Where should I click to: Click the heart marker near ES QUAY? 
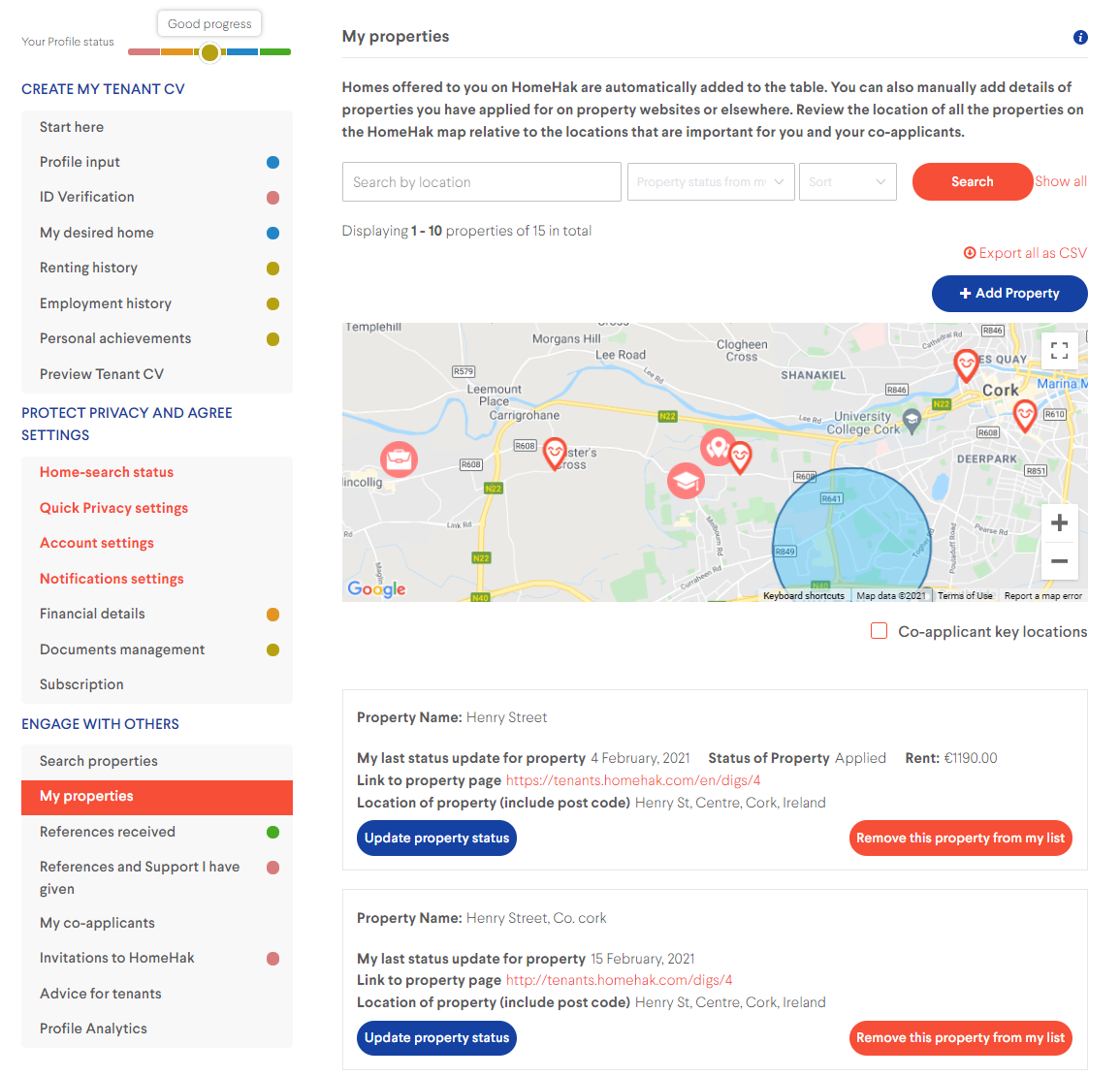966,364
